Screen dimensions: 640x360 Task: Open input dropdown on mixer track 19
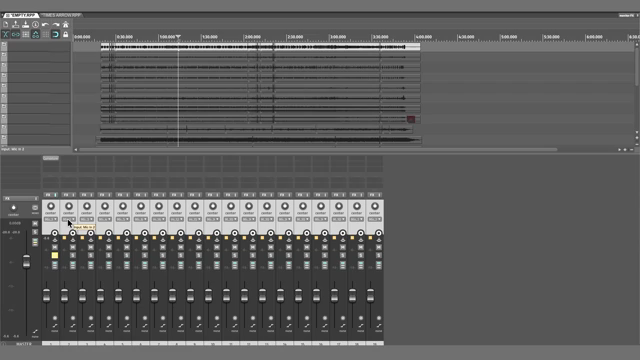374,219
